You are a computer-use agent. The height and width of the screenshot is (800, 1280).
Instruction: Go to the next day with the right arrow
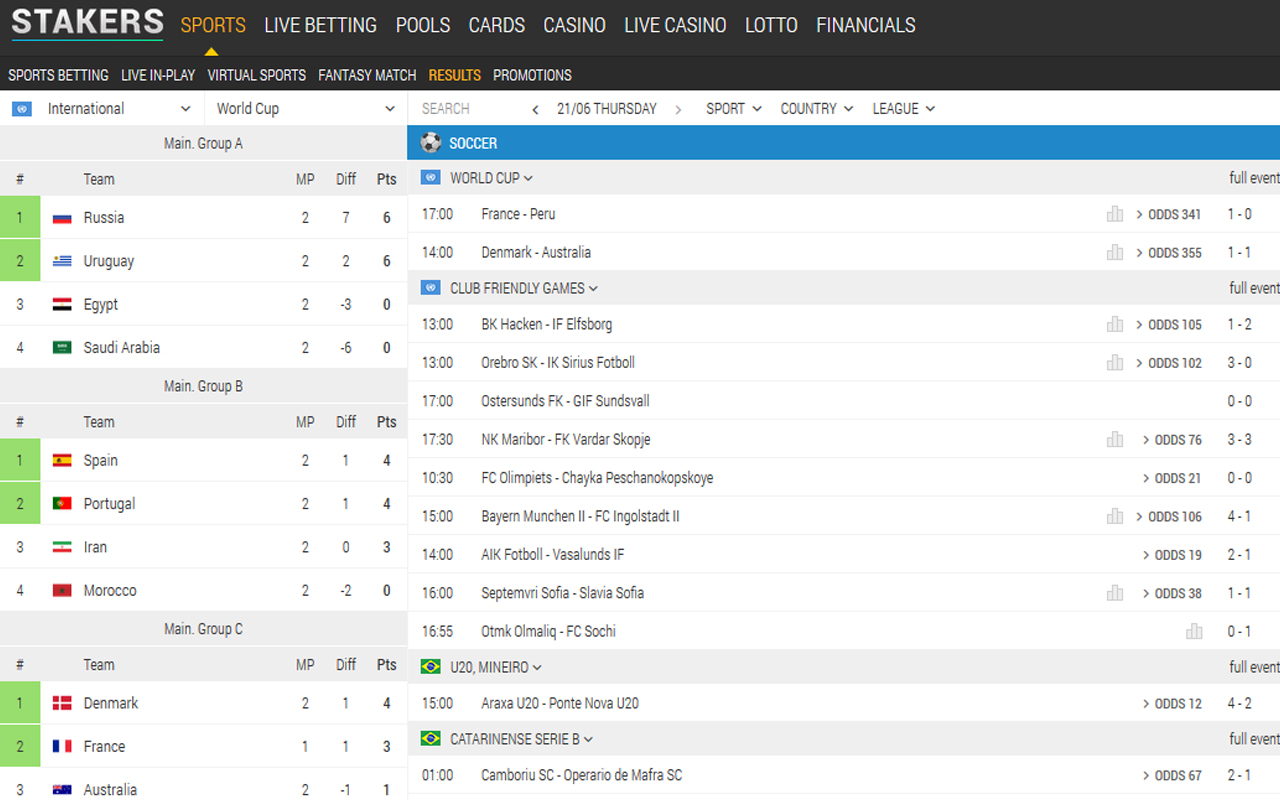click(x=678, y=109)
